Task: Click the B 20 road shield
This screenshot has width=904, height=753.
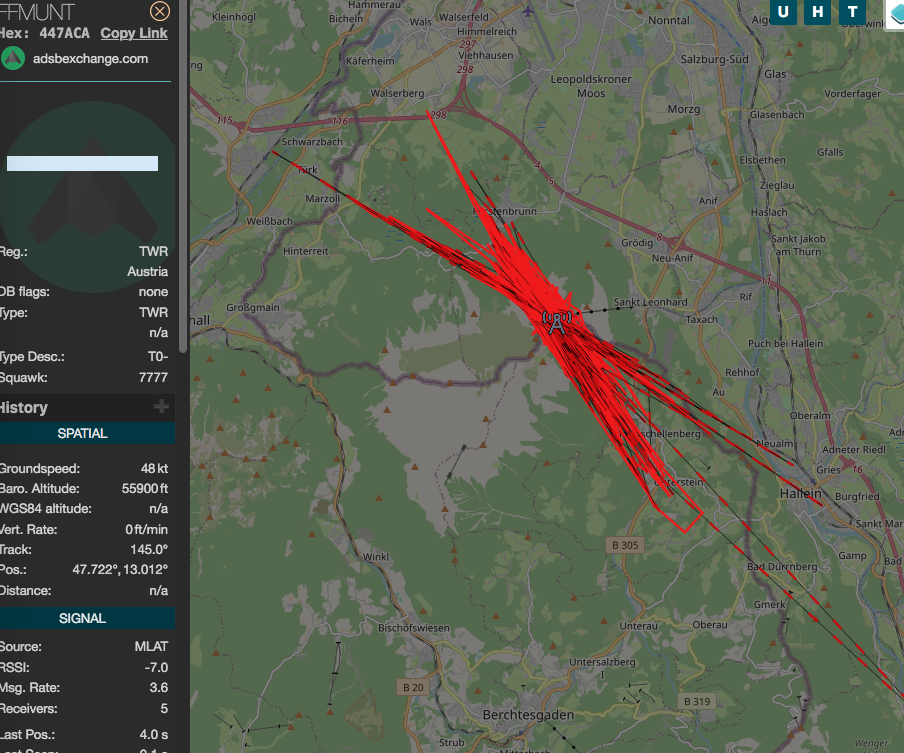Action: [x=413, y=687]
